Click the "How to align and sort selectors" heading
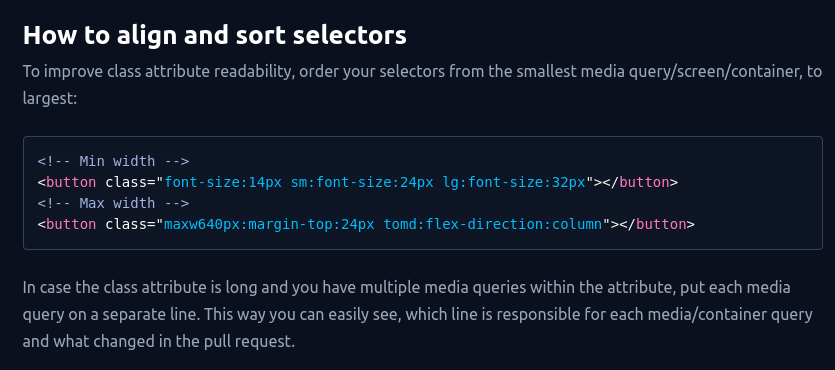This screenshot has height=370, width=835. click(215, 35)
